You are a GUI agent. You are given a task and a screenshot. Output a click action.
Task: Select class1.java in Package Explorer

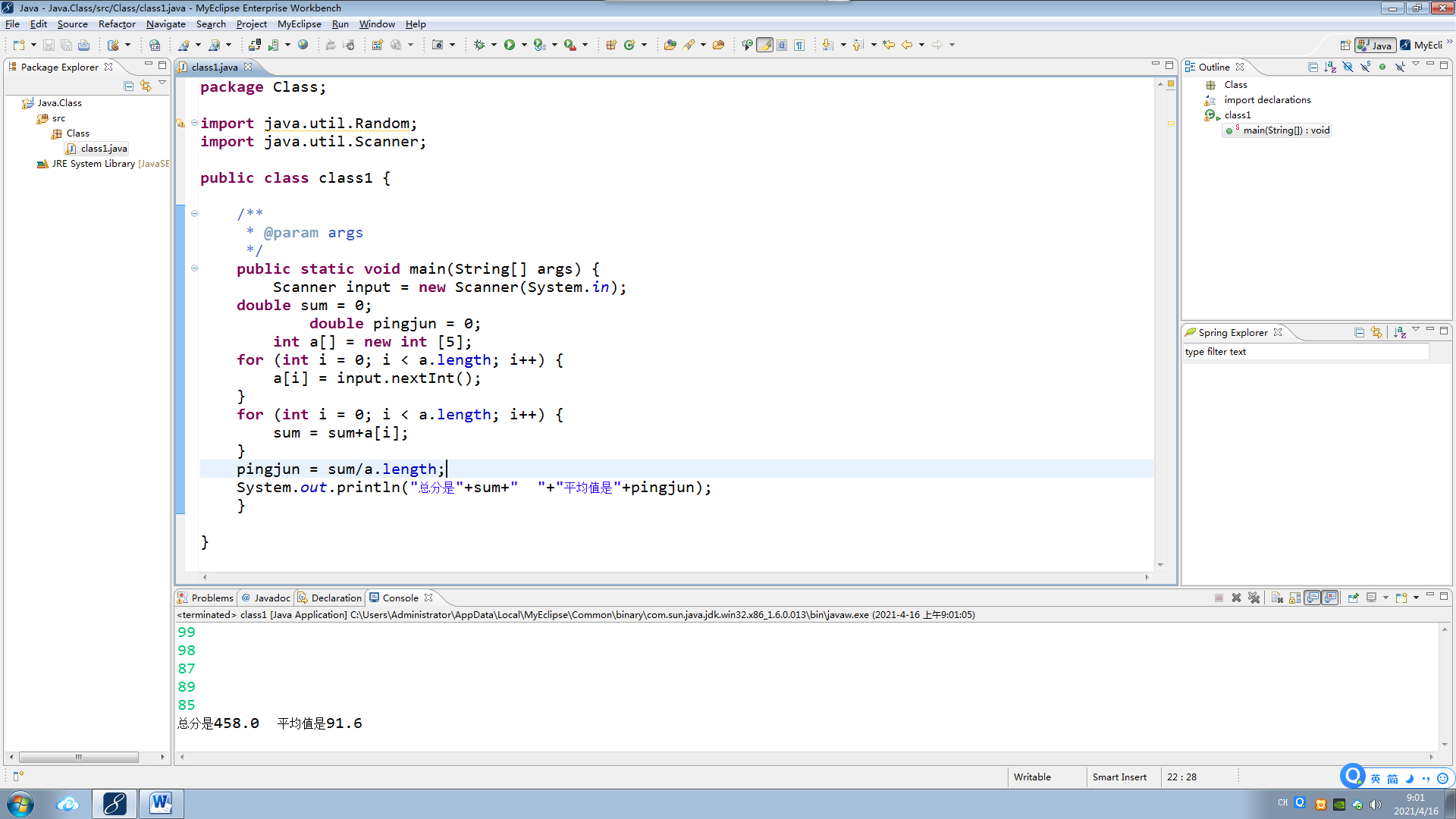coord(103,149)
